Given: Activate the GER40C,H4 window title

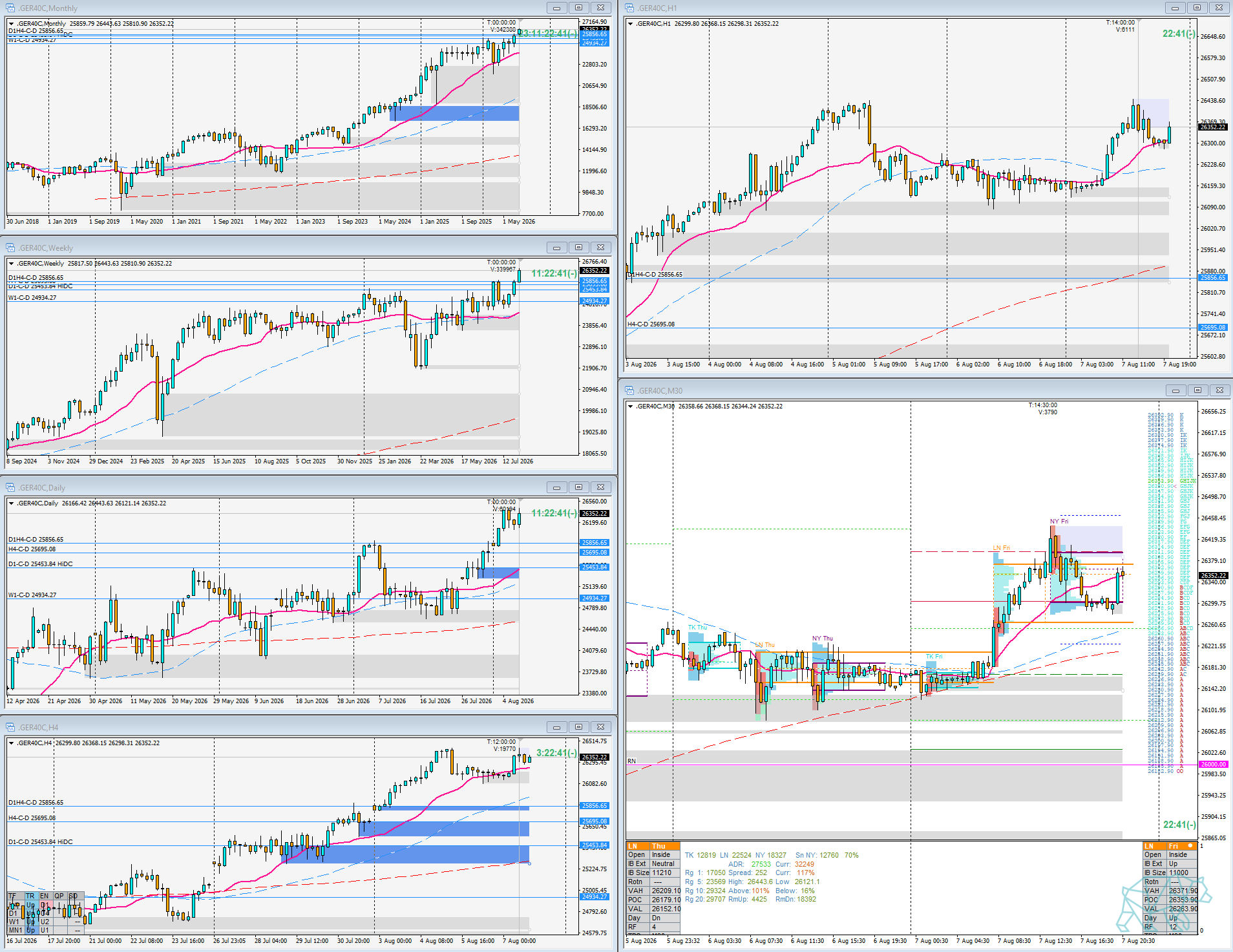Looking at the screenshot, I should coord(37,728).
